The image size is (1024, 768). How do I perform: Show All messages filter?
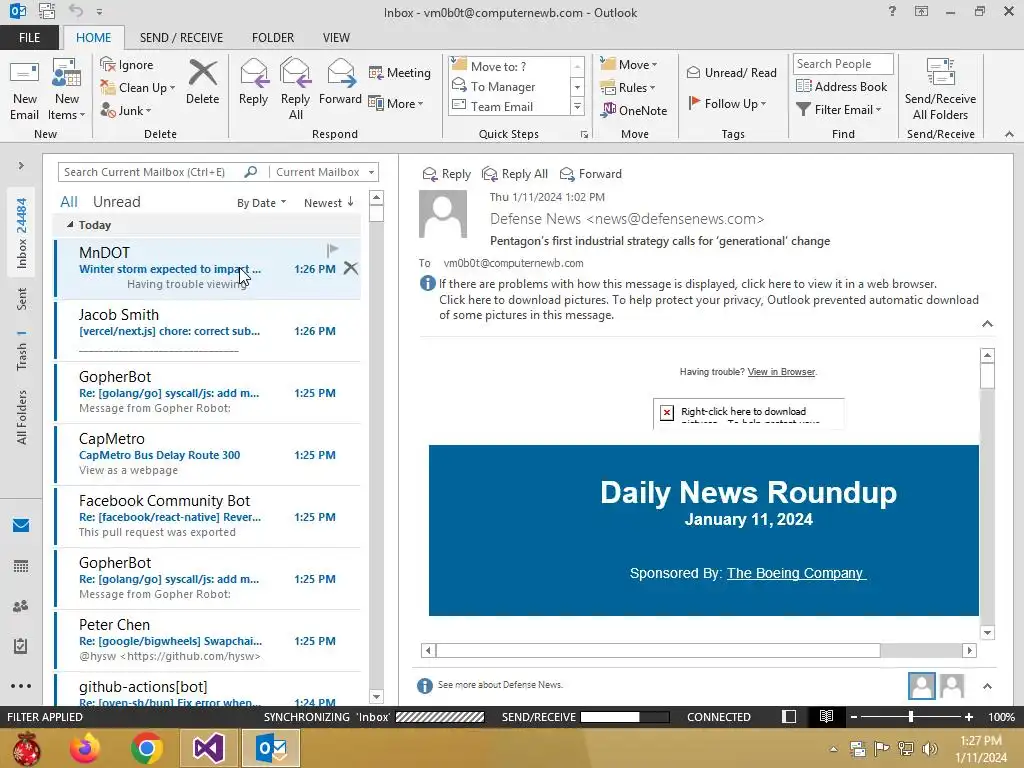tap(69, 202)
